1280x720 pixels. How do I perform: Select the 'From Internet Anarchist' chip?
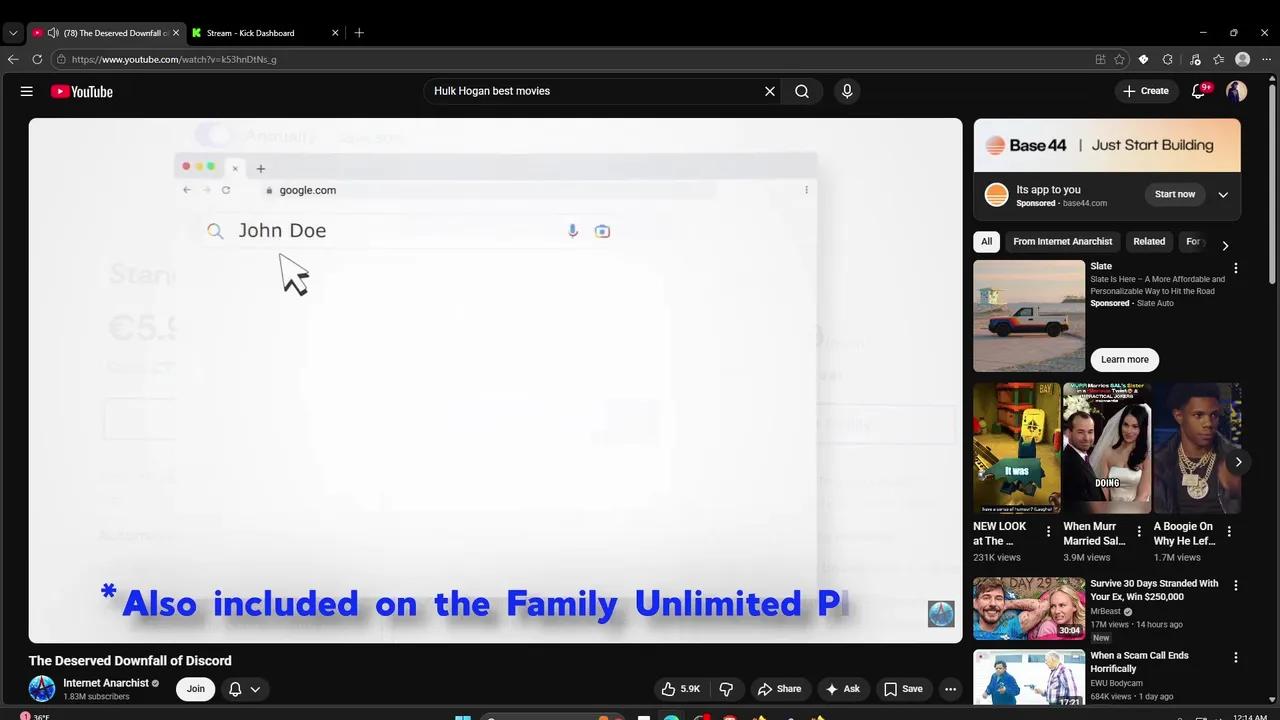point(1062,241)
